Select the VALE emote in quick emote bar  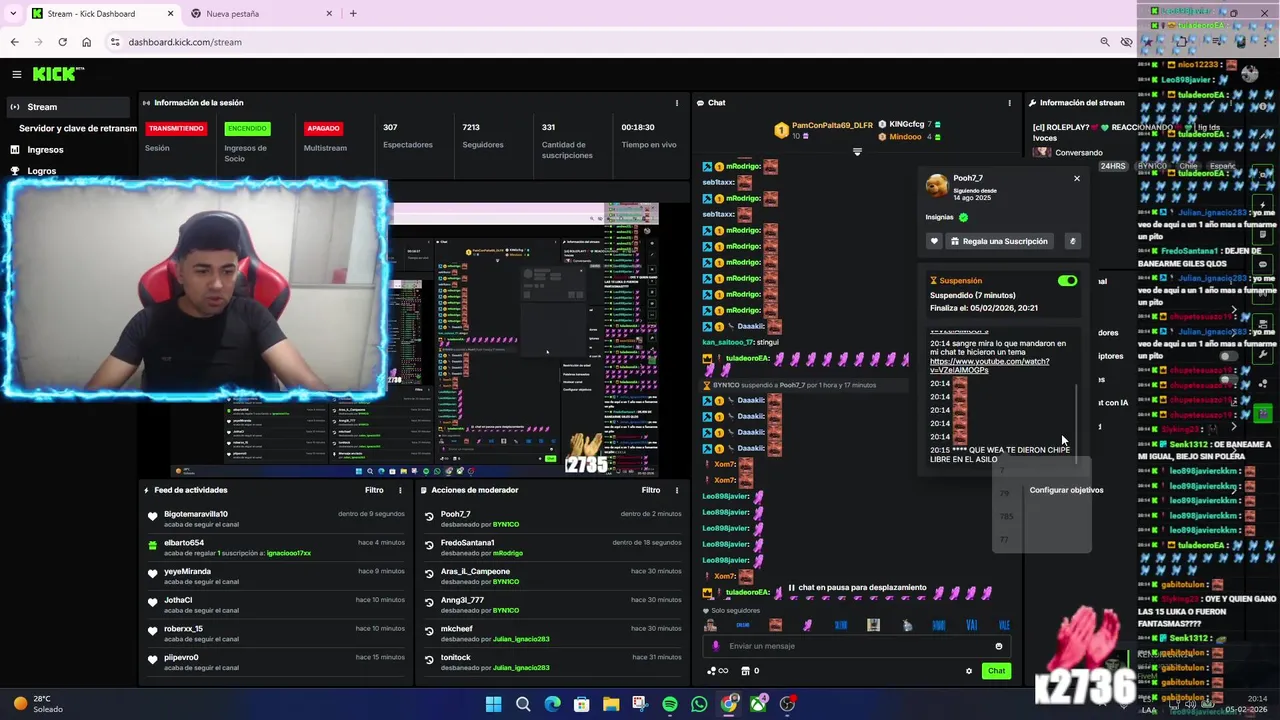pos(1003,625)
